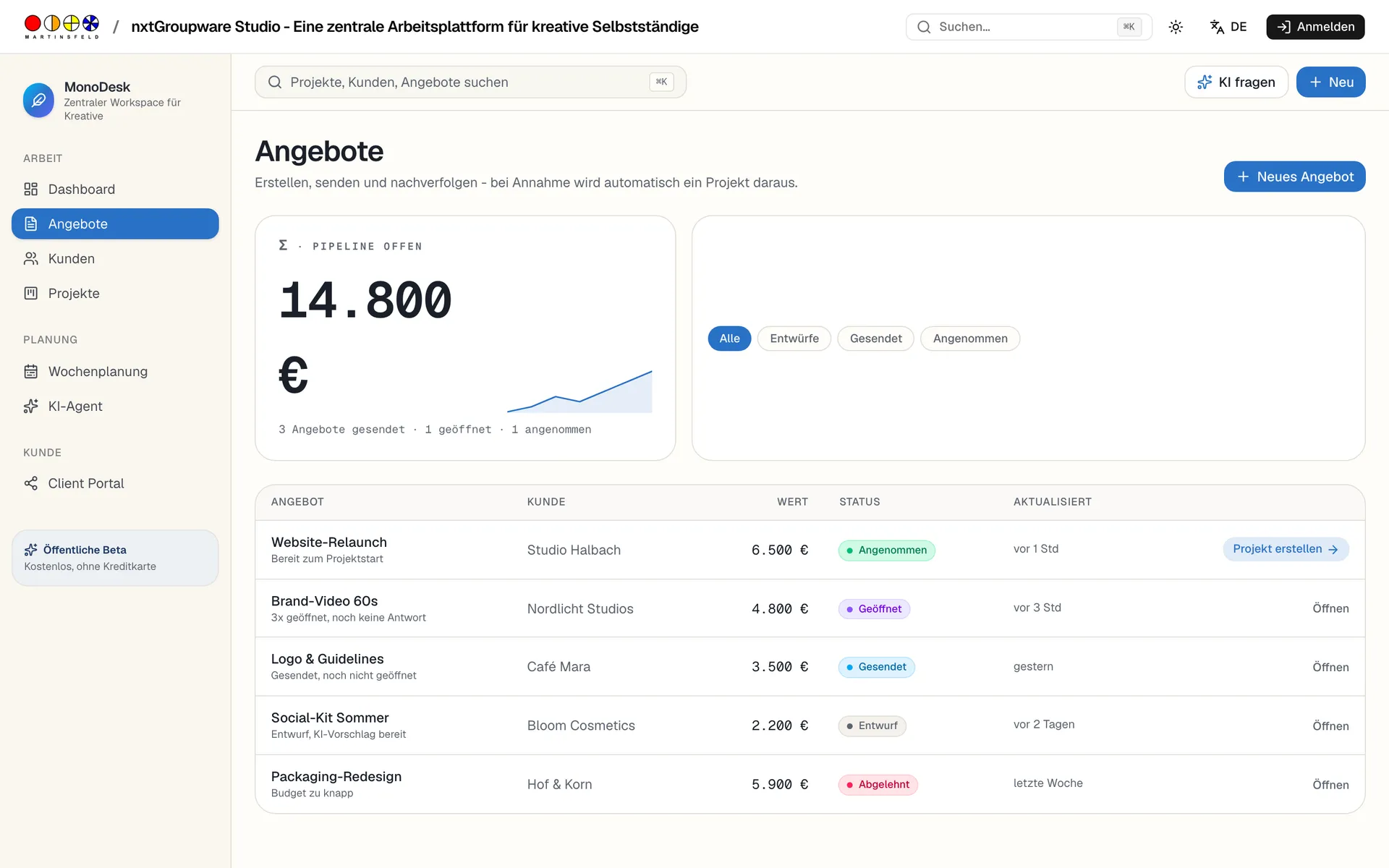Click the Gesendet status badge in table
This screenshot has width=1389, height=868.
[876, 667]
